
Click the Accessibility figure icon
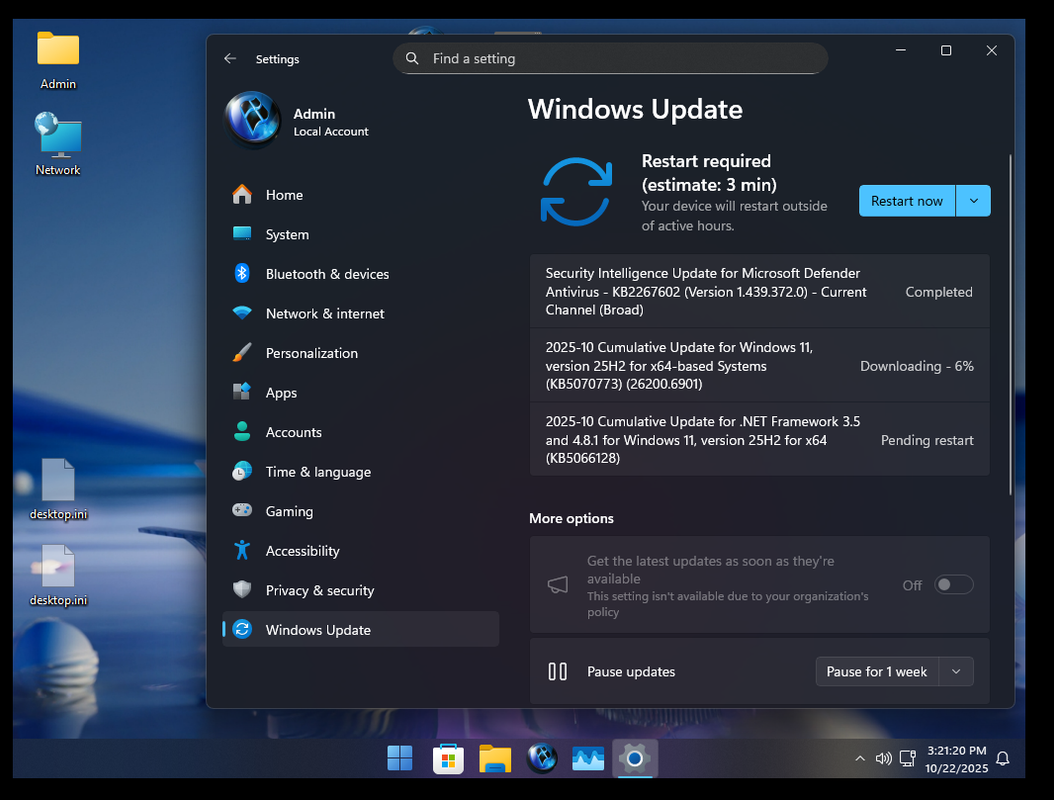tap(242, 550)
